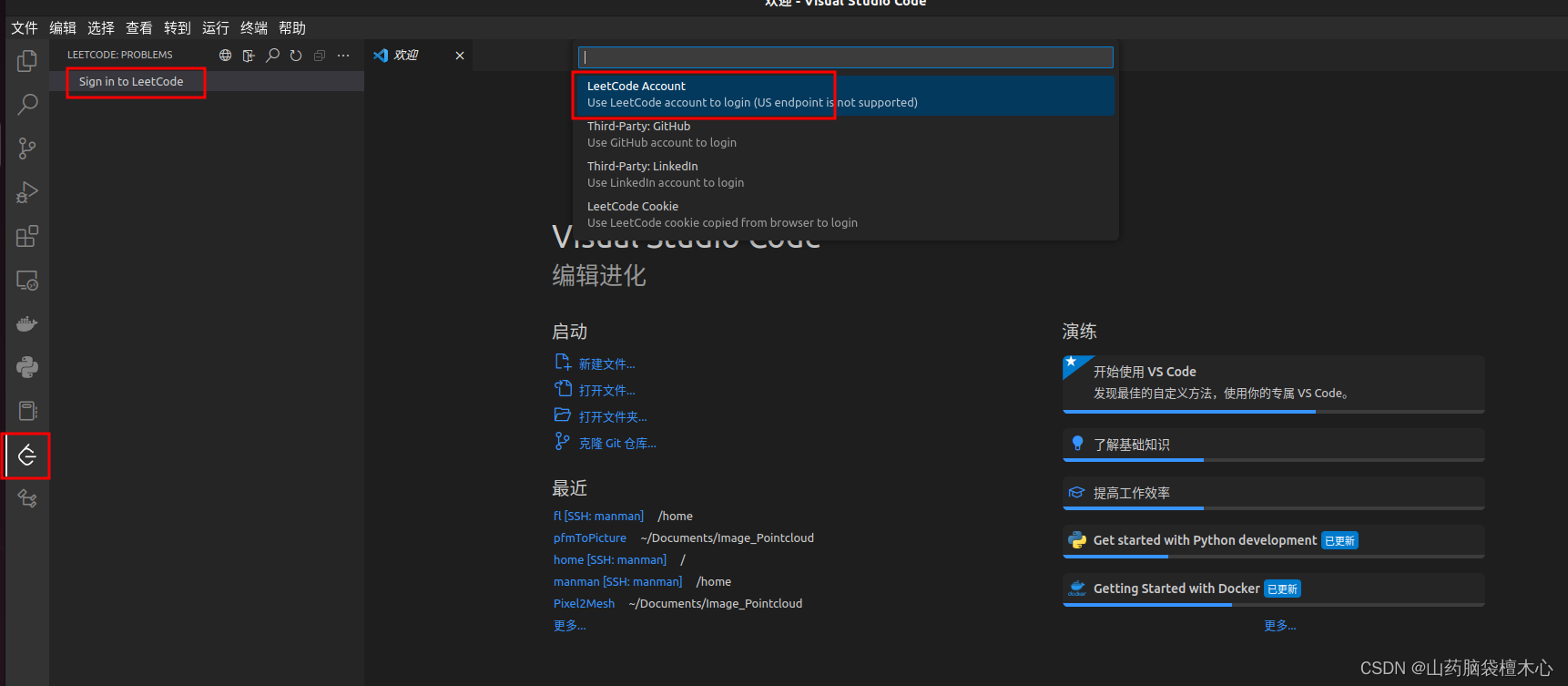1568x686 pixels.
Task: Open the icon below LeetCode in activity bar
Action: pos(27,499)
